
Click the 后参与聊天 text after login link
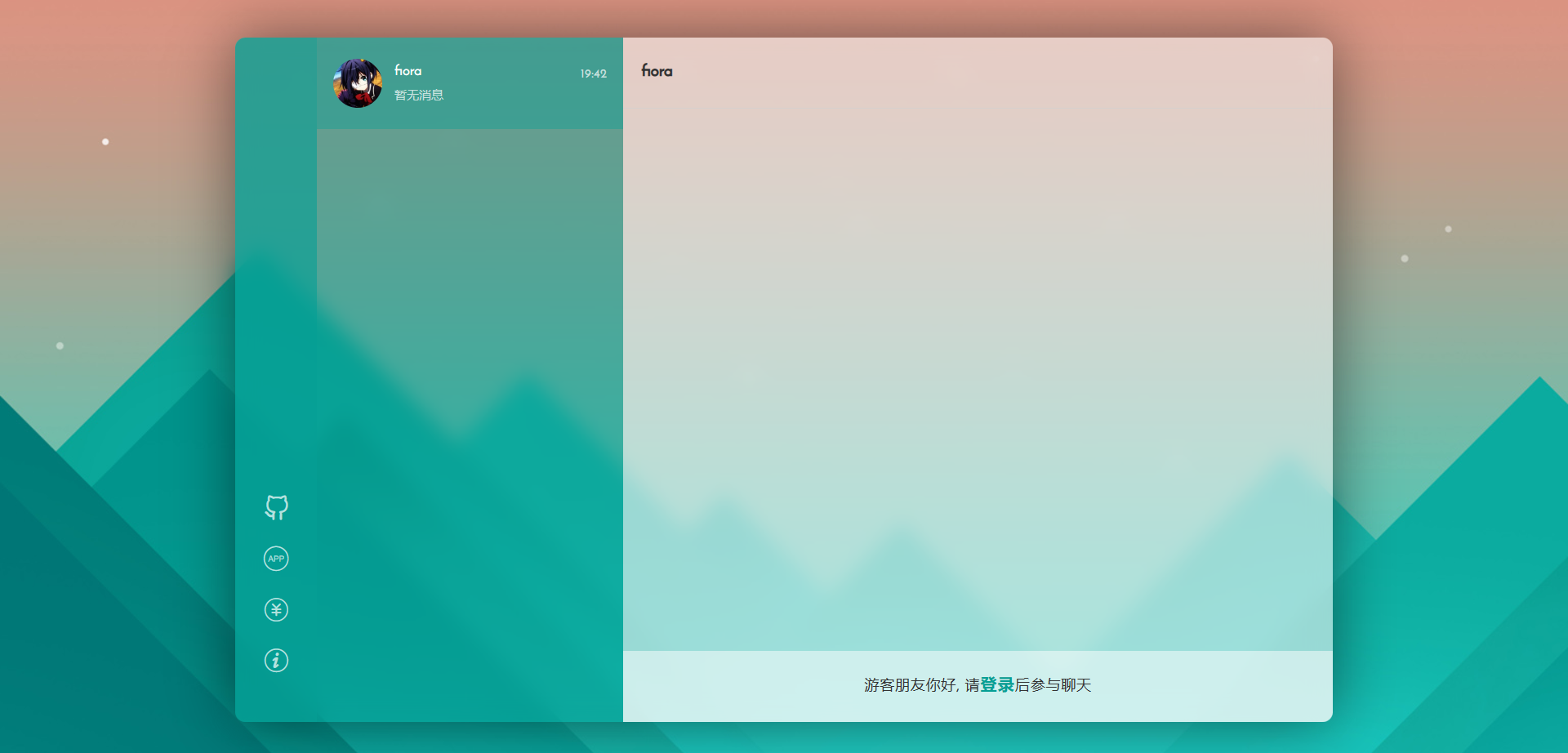point(1053,685)
